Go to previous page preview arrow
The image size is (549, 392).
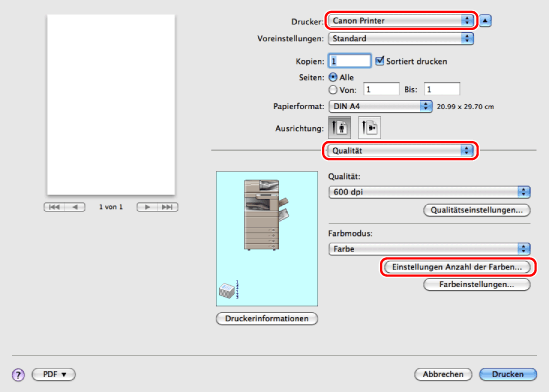75,207
